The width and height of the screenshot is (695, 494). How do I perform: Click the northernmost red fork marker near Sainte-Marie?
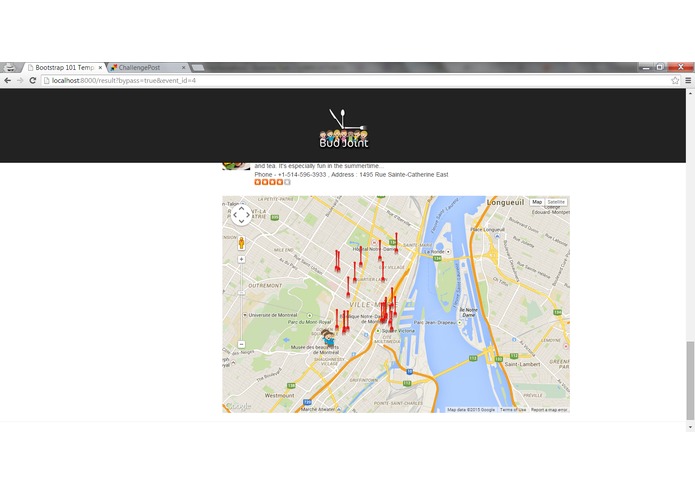[x=396, y=243]
